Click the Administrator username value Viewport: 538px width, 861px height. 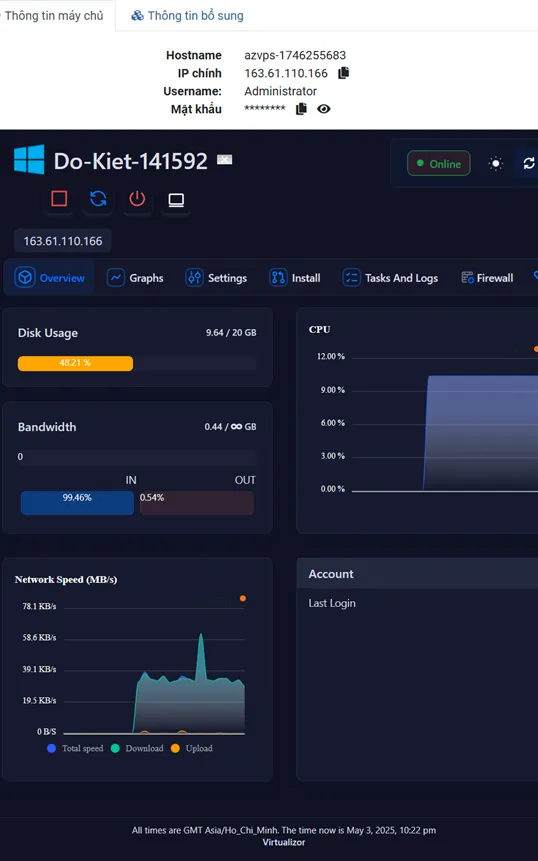[x=281, y=91]
